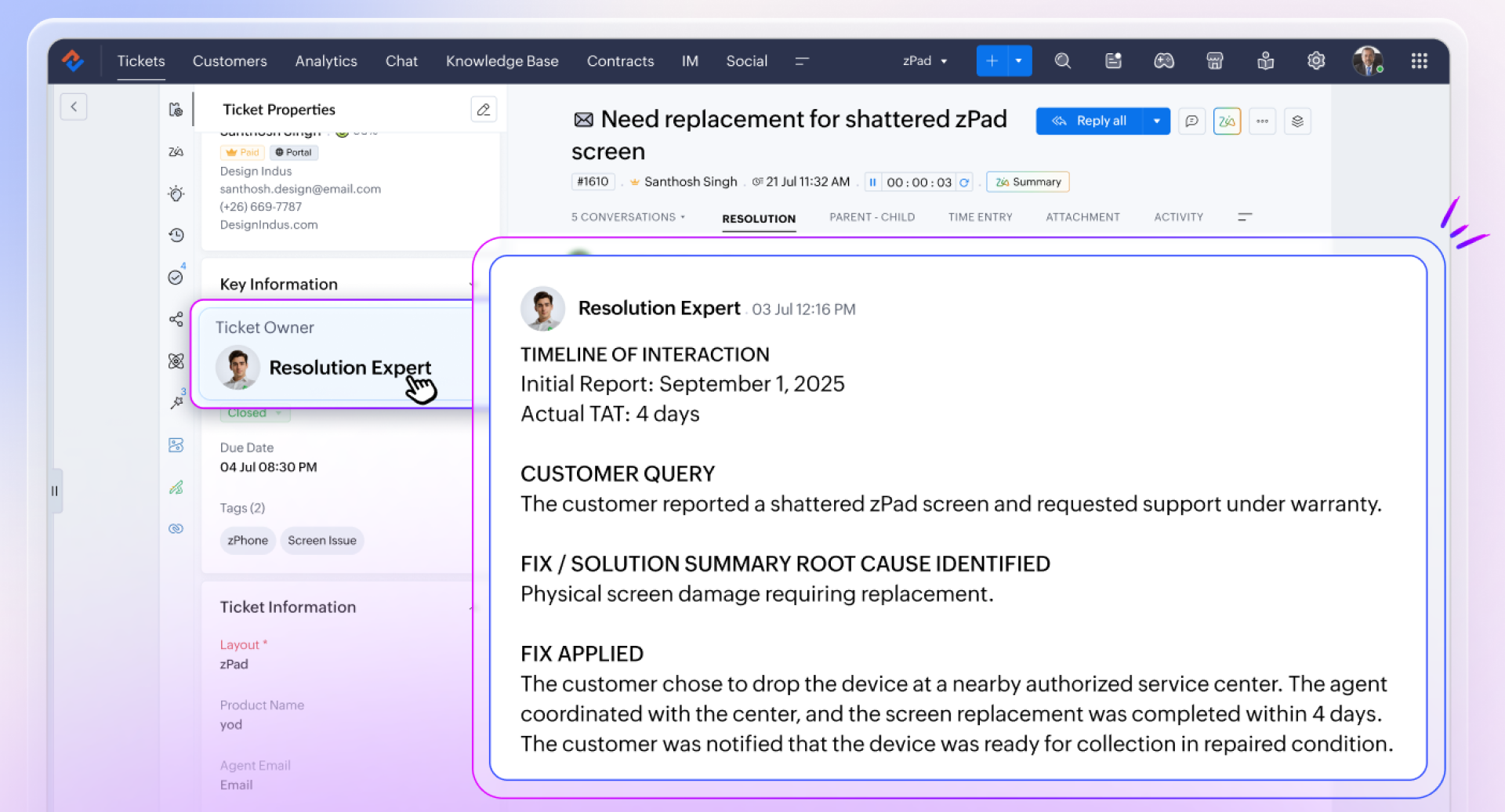
Task: Open the settings gear in top bar
Action: coord(1316,61)
